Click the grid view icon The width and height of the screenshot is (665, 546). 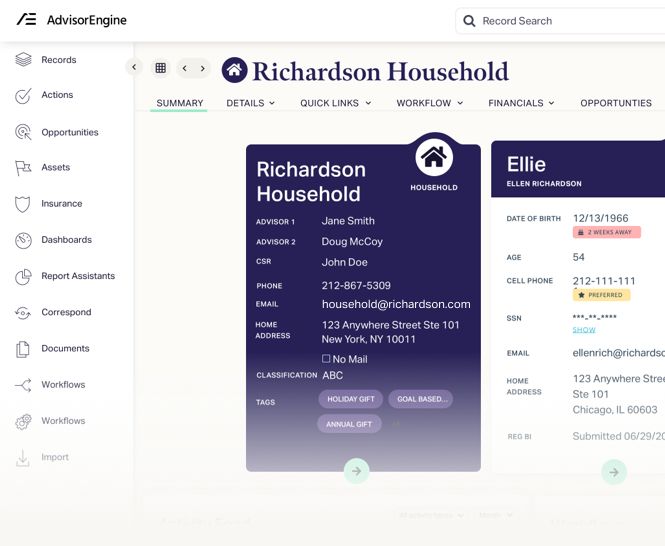tap(161, 68)
